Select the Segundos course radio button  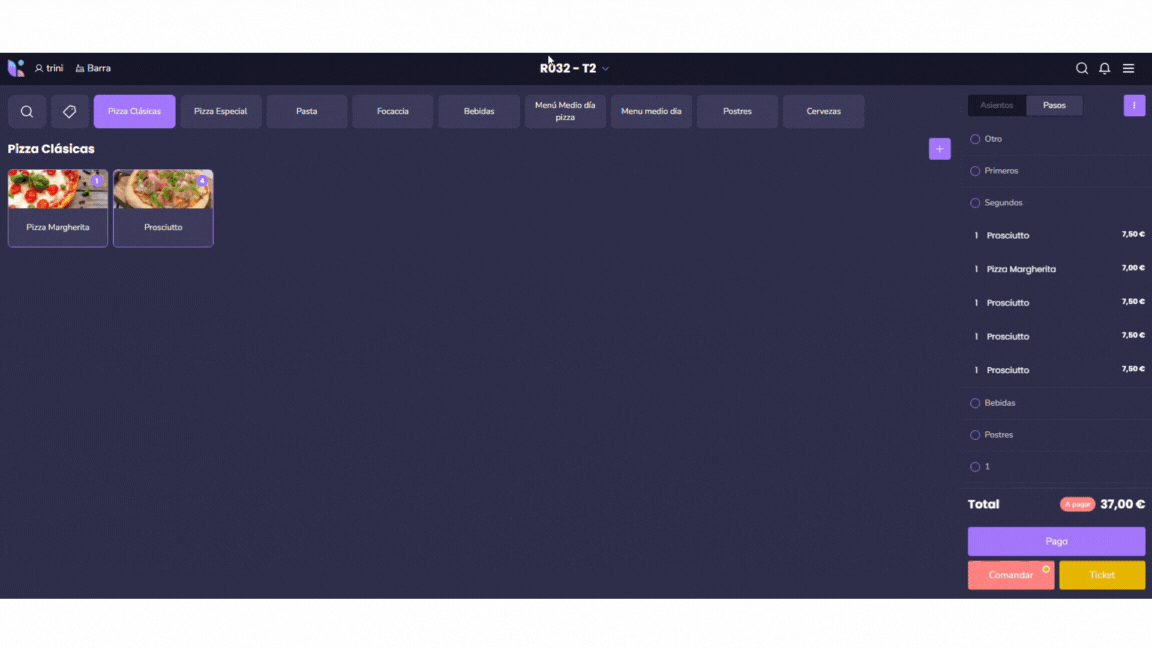pos(975,203)
